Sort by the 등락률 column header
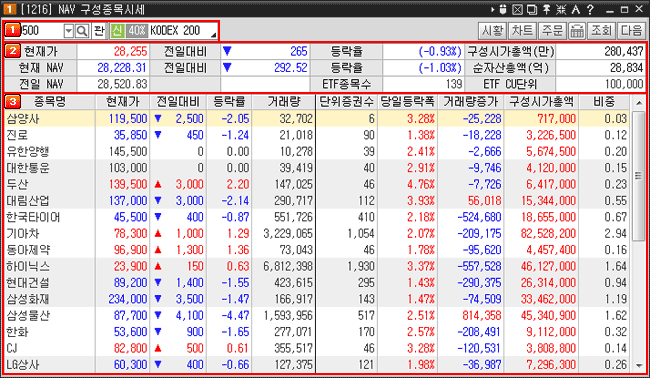This screenshot has width=650, height=378. coord(229,102)
